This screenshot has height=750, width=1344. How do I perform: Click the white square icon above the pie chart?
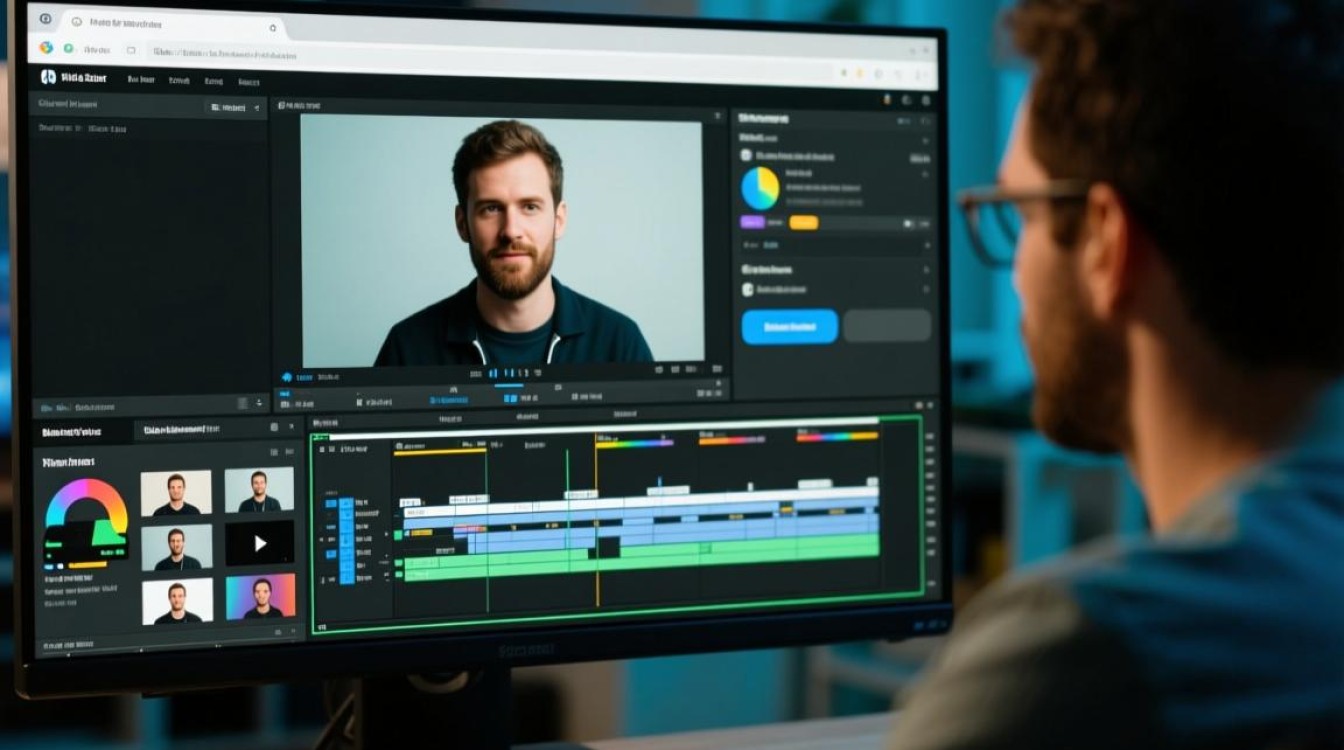[746, 155]
